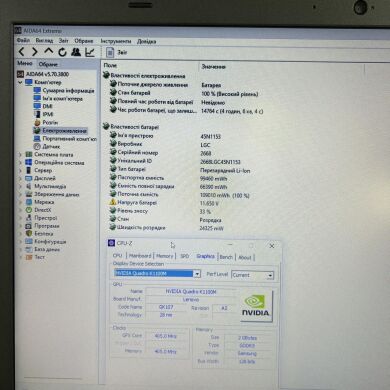Image resolution: width=390 pixels, height=390 pixels.
Task: Open the Perf Level dropdown in CPU-Z
Action: (x=270, y=275)
